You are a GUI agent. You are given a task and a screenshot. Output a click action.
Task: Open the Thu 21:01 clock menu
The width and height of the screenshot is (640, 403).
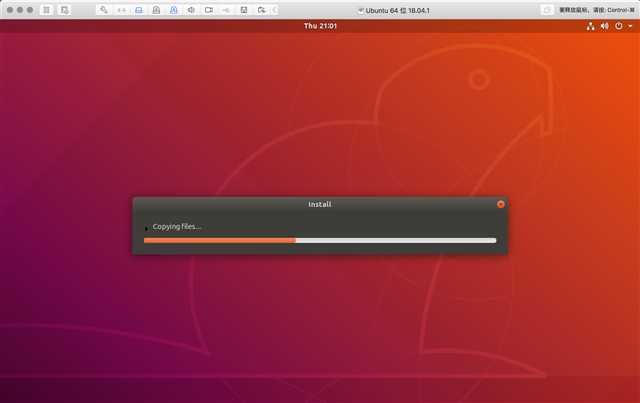[320, 26]
